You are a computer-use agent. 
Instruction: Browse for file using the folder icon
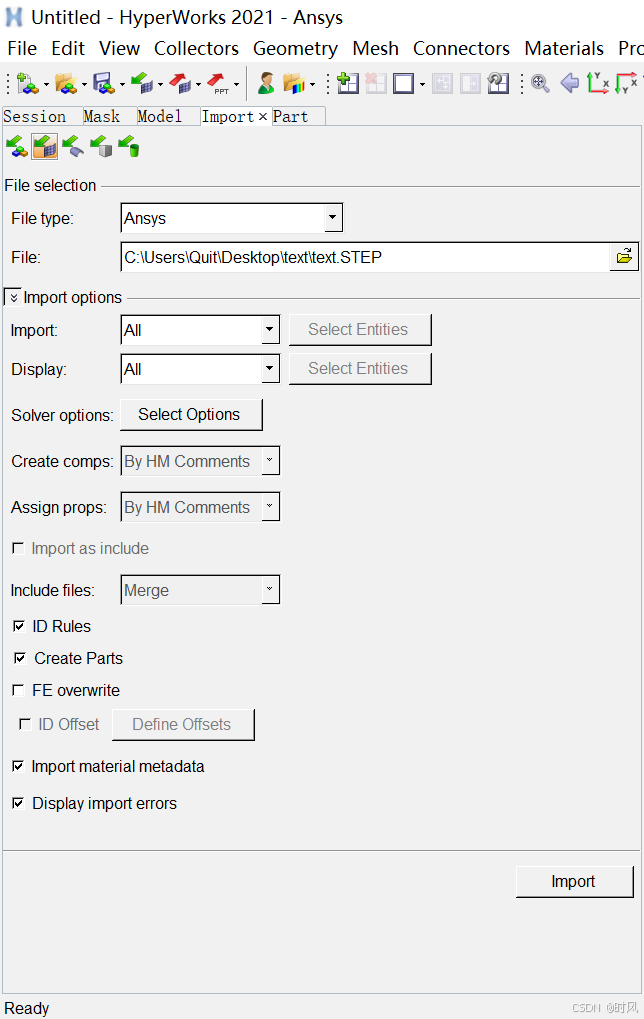point(624,257)
